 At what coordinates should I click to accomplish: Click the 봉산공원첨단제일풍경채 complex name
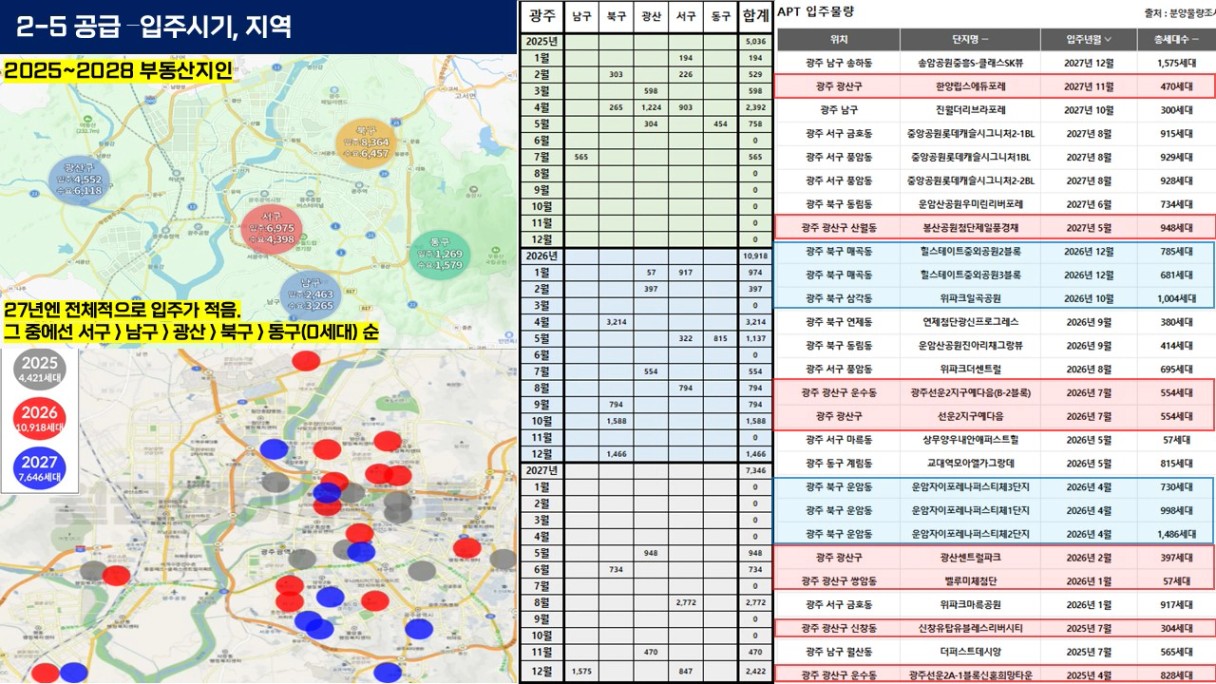[x=969, y=227]
